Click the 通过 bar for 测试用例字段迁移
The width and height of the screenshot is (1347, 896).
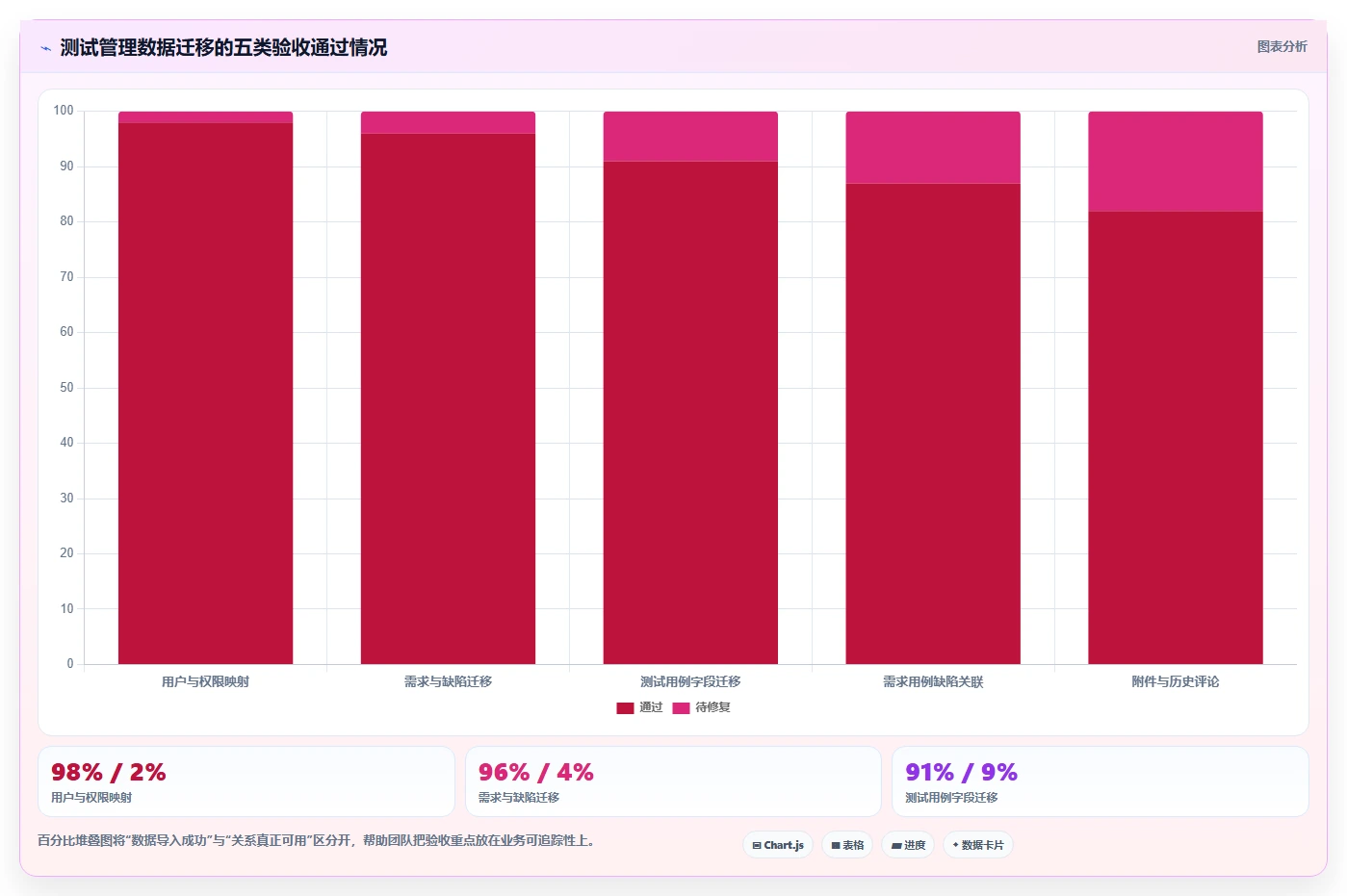690,413
